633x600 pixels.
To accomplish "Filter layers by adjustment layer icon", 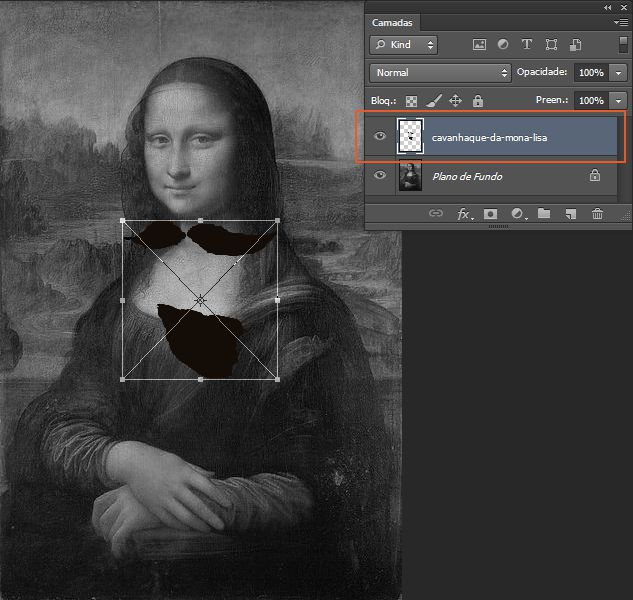I will [503, 44].
